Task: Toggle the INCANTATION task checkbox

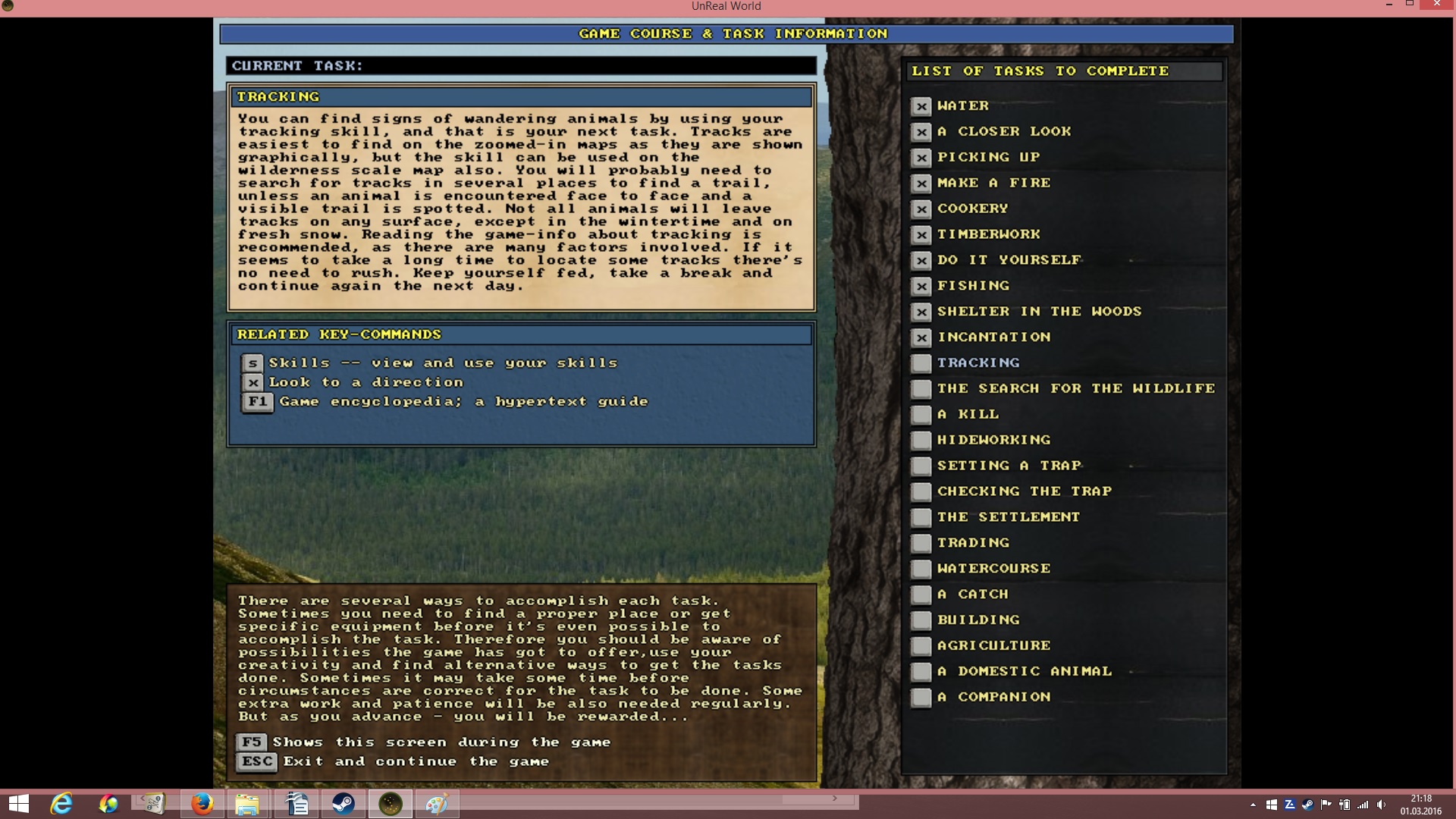Action: tap(921, 337)
